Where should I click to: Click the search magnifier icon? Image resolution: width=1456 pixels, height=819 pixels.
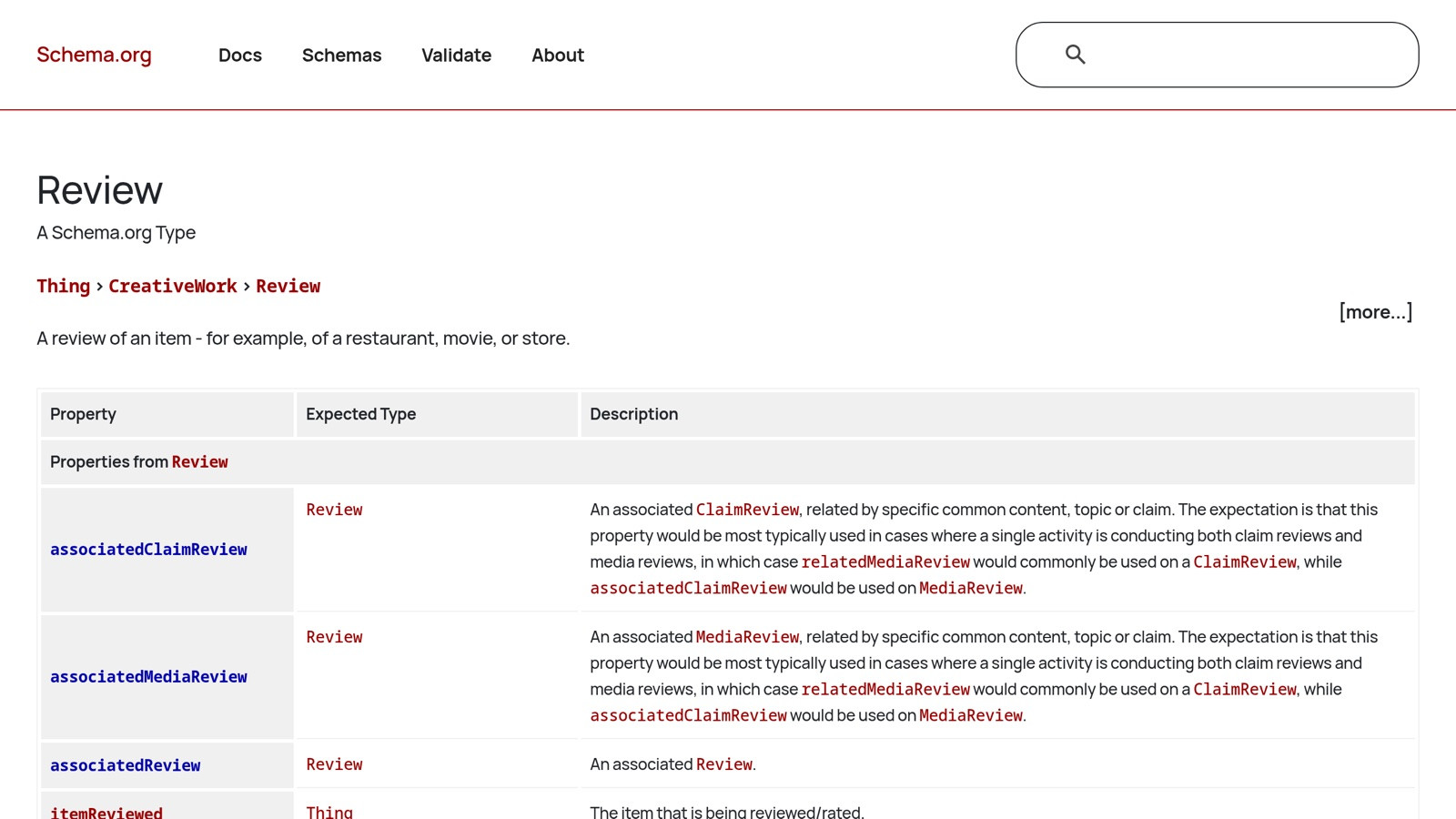pyautogui.click(x=1076, y=55)
